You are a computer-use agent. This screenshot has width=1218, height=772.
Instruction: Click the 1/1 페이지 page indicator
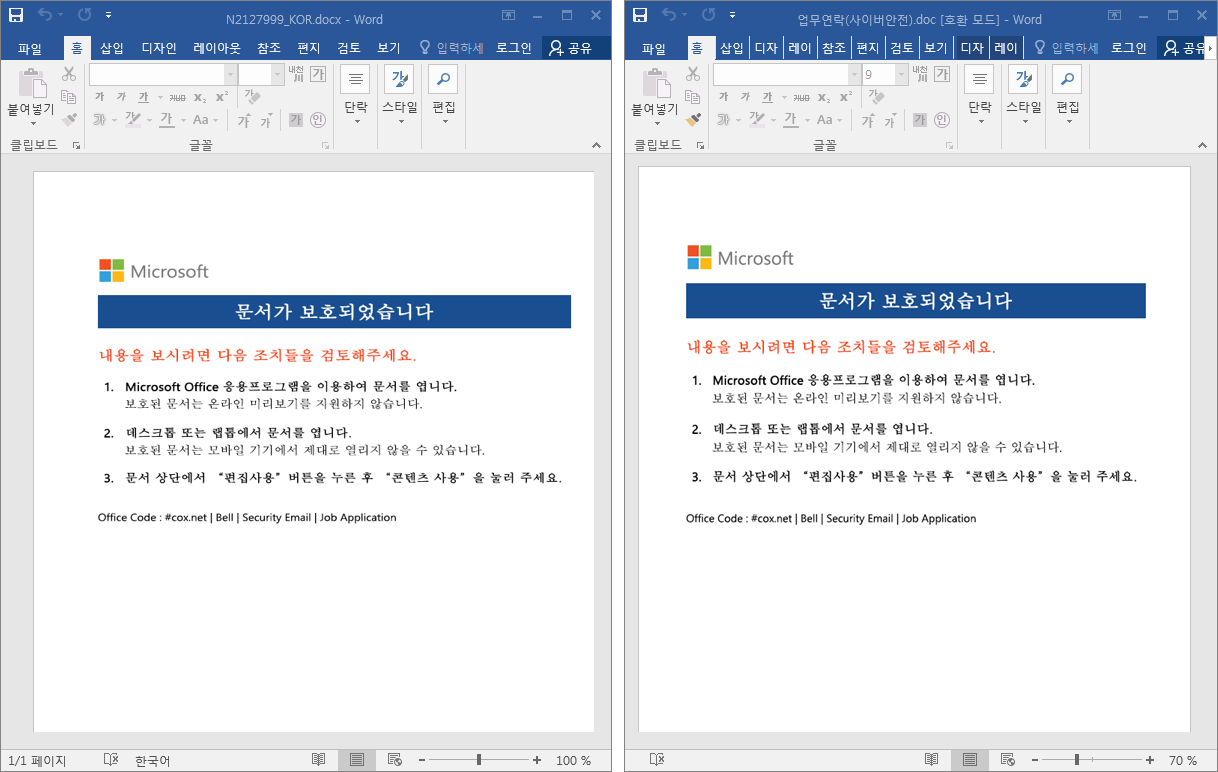[37, 761]
